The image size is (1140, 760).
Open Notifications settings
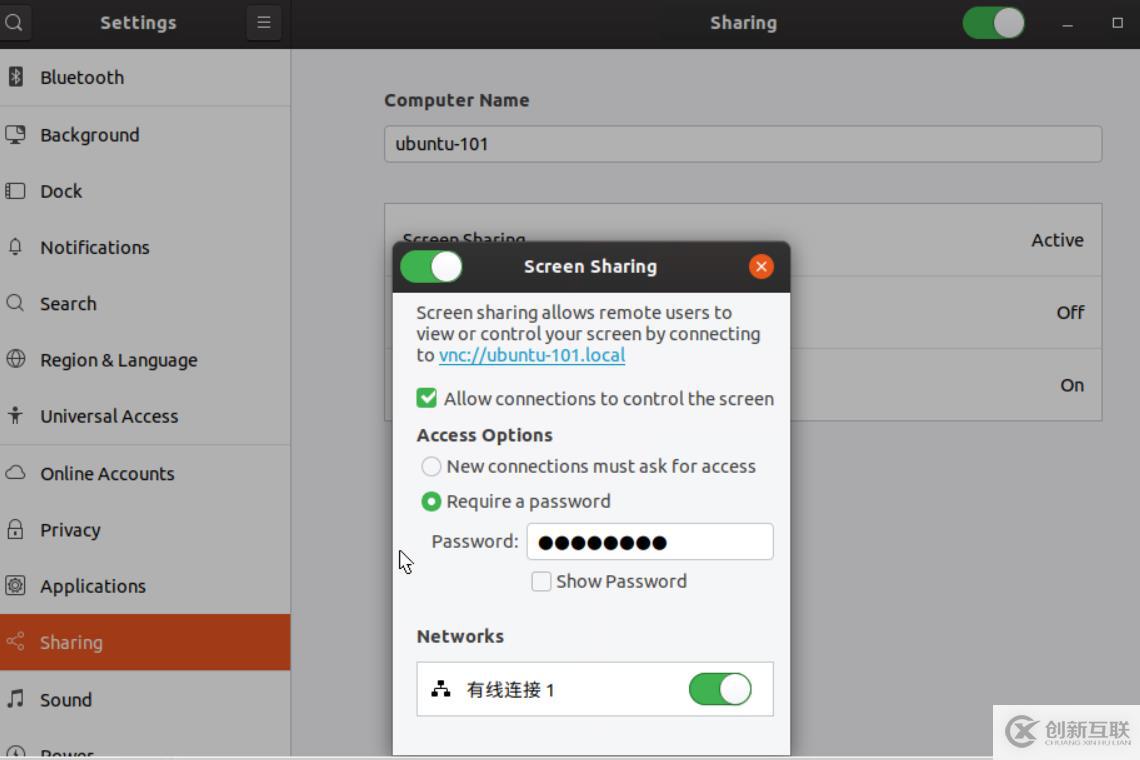(x=145, y=247)
